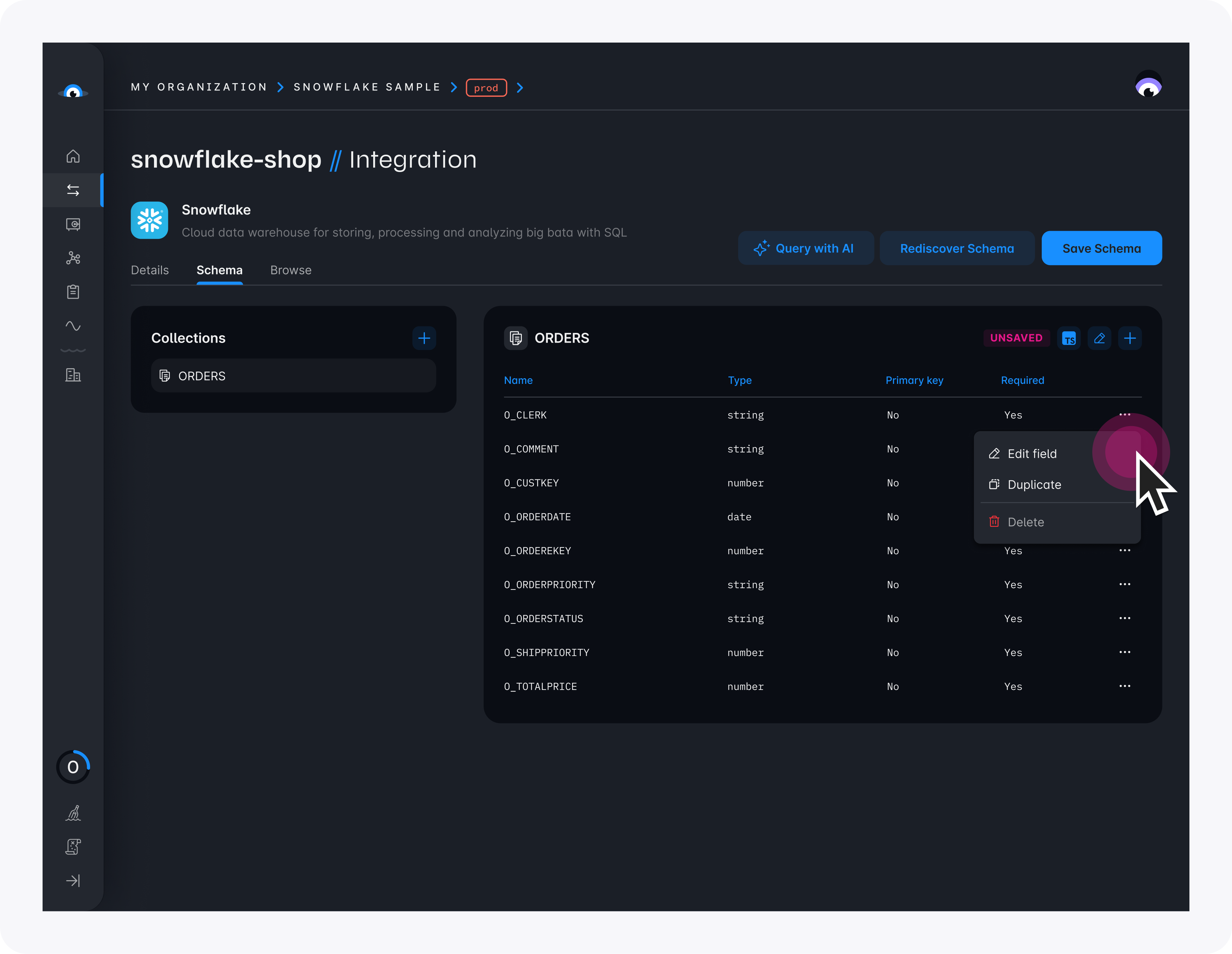The image size is (1232, 954).
Task: Click the number type of O_CUSTKEY
Action: pos(746,483)
